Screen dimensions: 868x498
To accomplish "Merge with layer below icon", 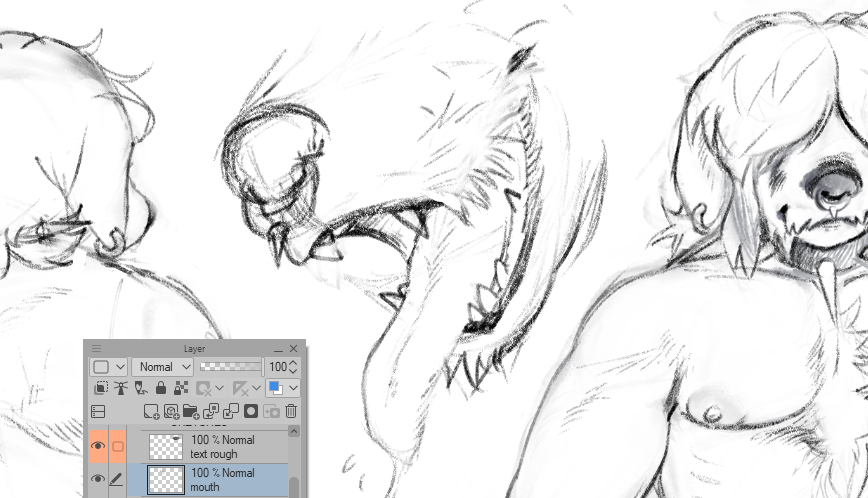I will 231,411.
